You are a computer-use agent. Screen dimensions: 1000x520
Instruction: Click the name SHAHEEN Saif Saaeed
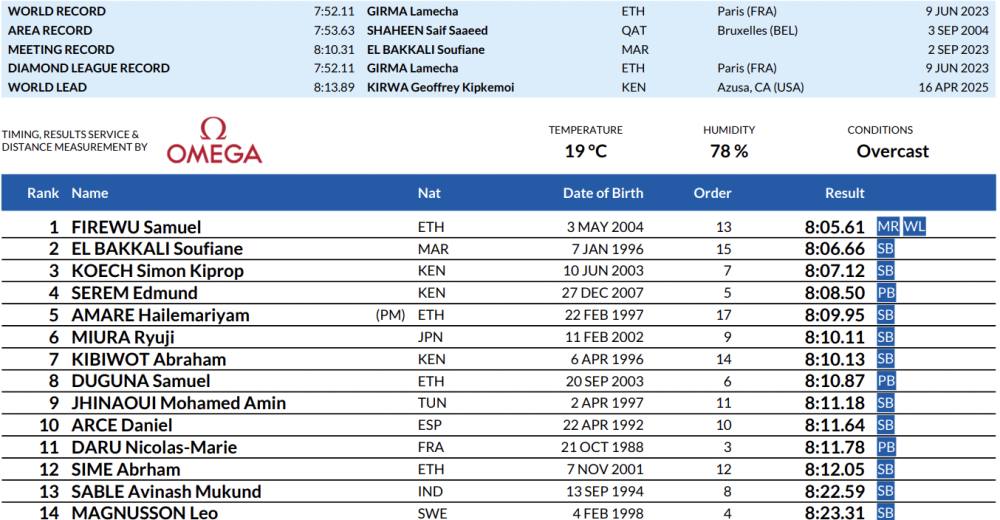click(x=427, y=31)
